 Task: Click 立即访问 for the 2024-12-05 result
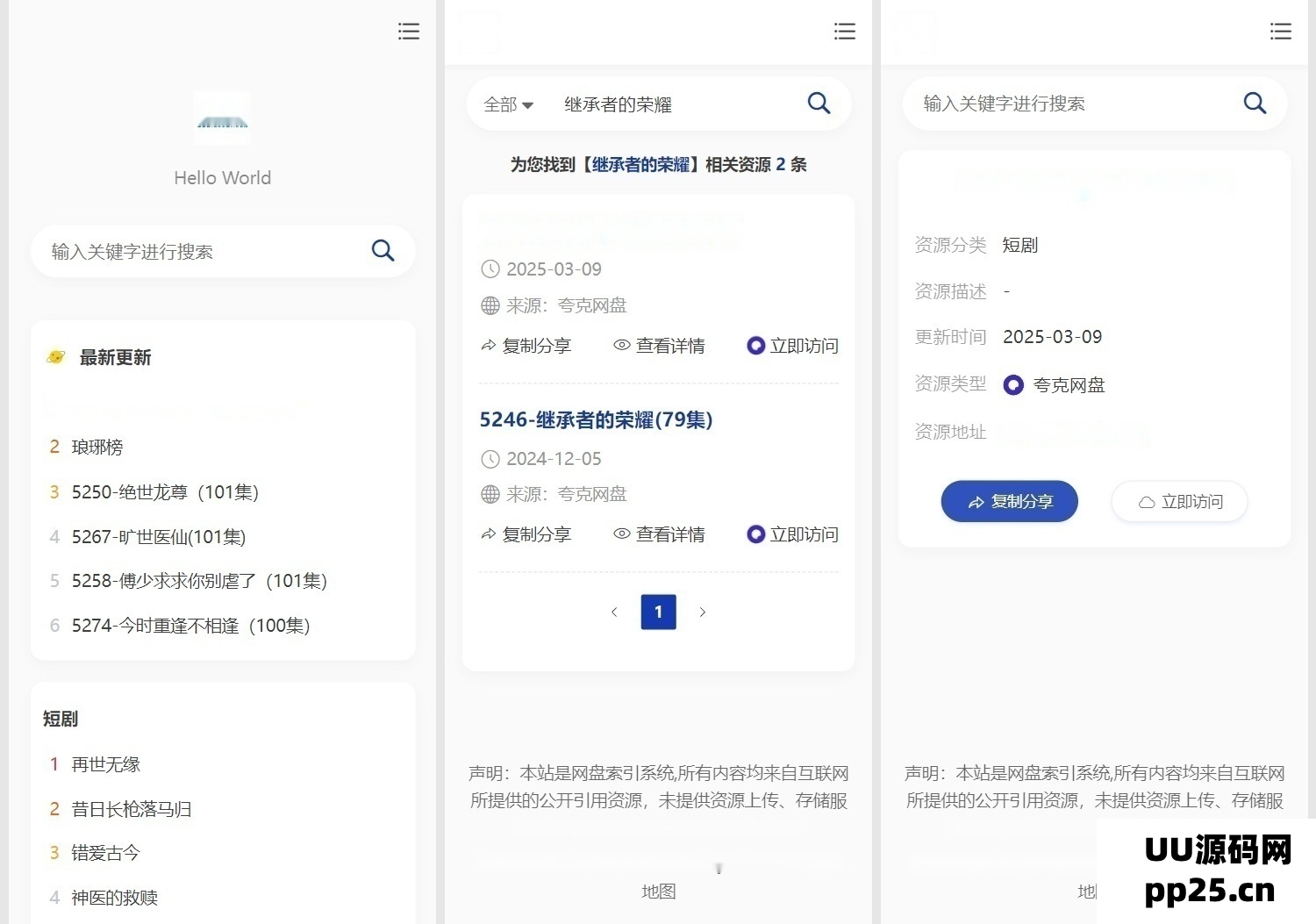[792, 534]
